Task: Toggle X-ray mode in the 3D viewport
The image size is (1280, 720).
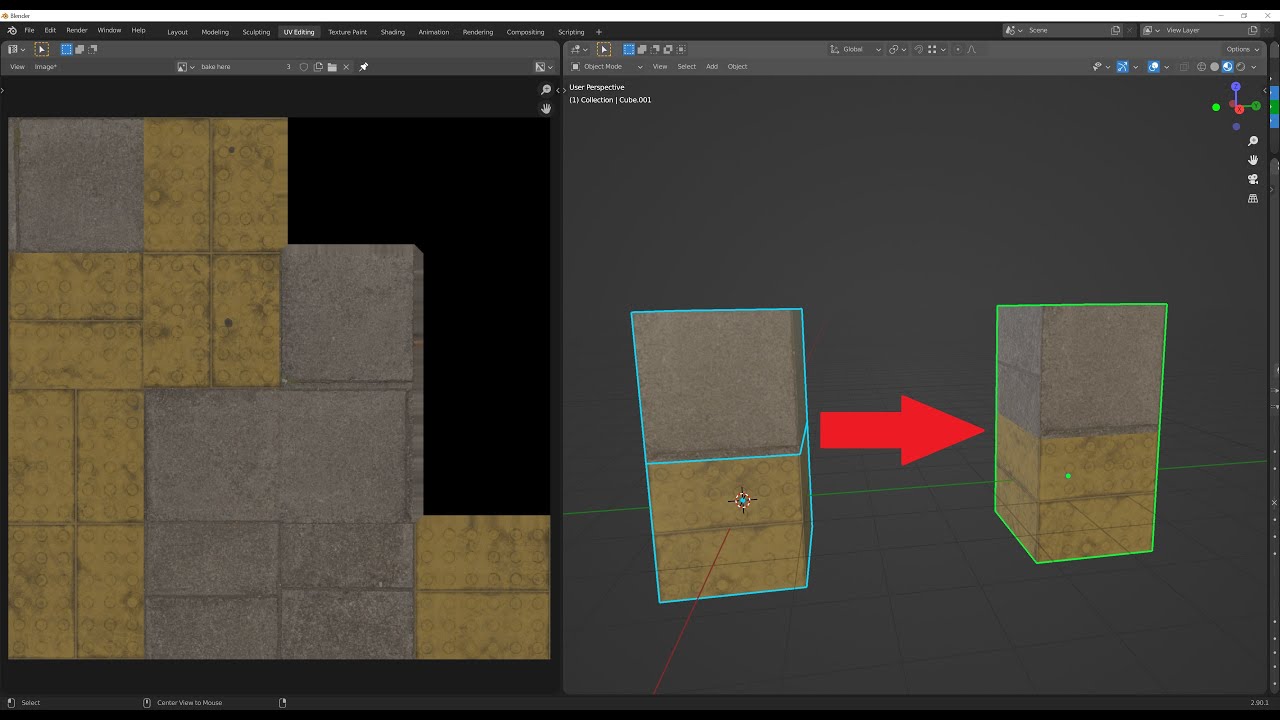Action: 1185,67
